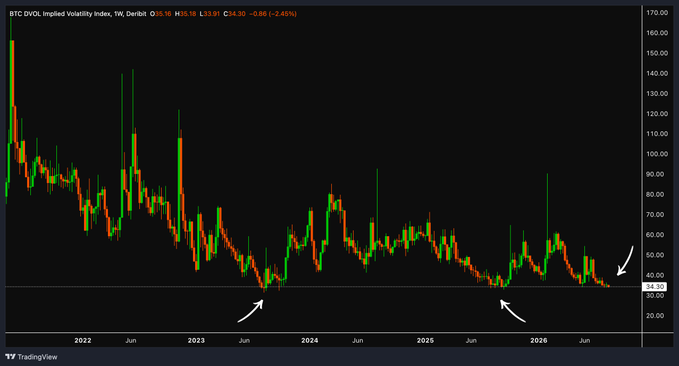Click the 60.00 price axis label
This screenshot has height=366, width=679.
(656, 235)
